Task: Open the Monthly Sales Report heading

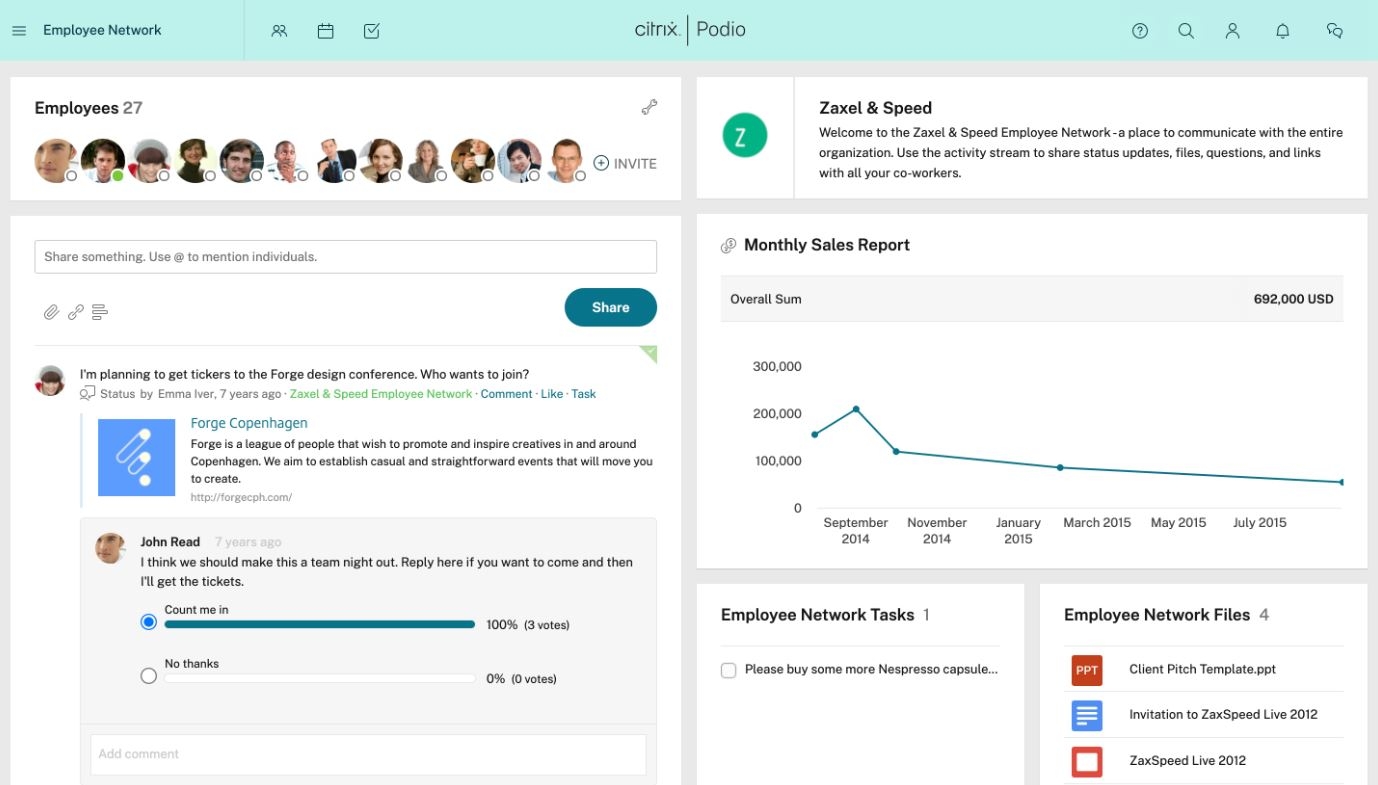Action: click(827, 245)
